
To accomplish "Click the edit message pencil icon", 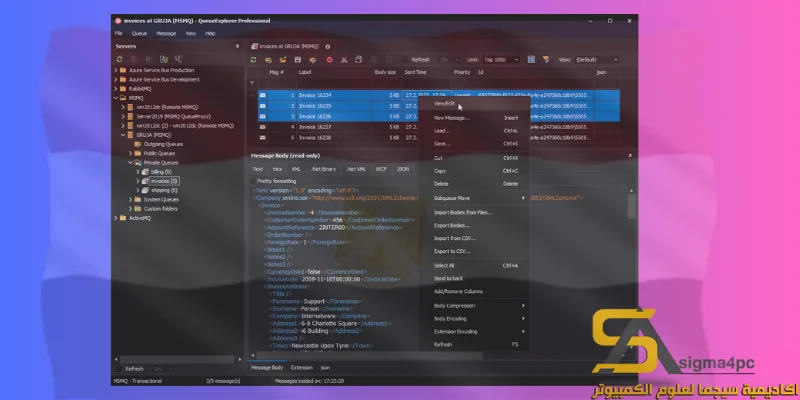I will (x=313, y=60).
